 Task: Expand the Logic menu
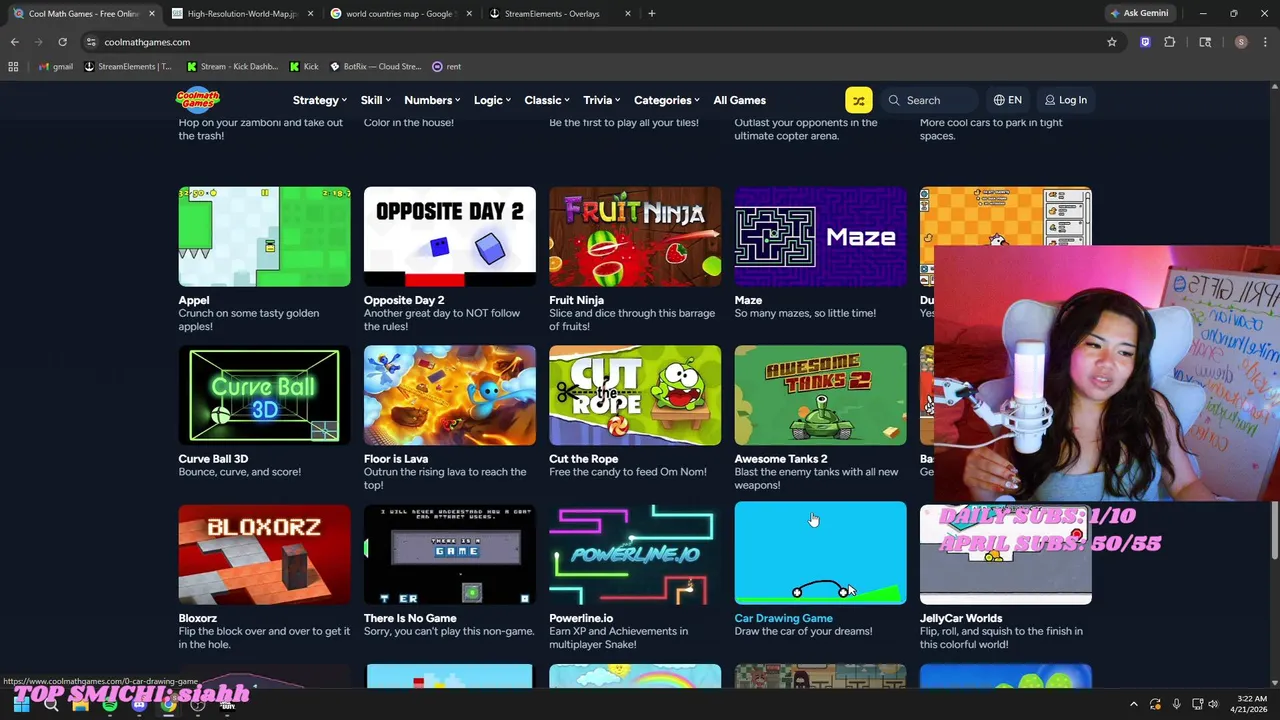[x=492, y=100]
